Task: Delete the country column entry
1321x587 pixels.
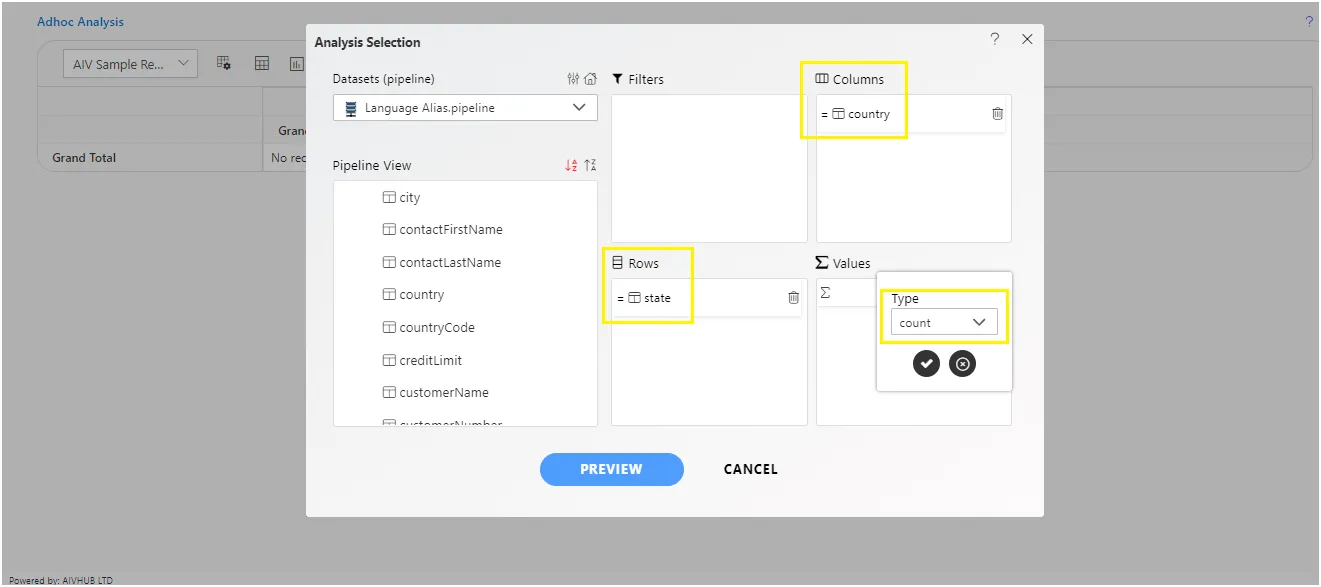Action: pos(997,114)
